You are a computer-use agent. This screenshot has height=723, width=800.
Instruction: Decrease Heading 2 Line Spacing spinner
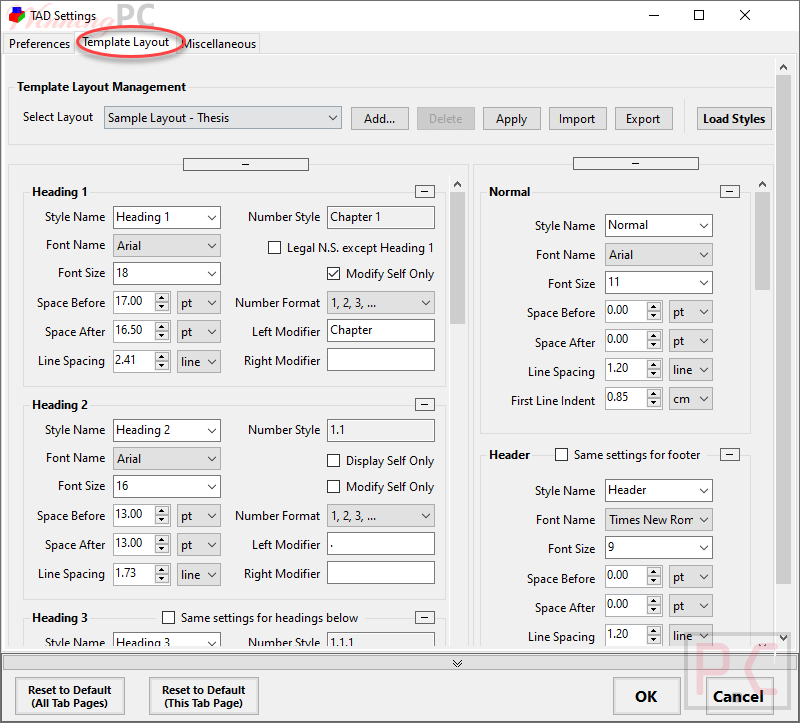162,579
